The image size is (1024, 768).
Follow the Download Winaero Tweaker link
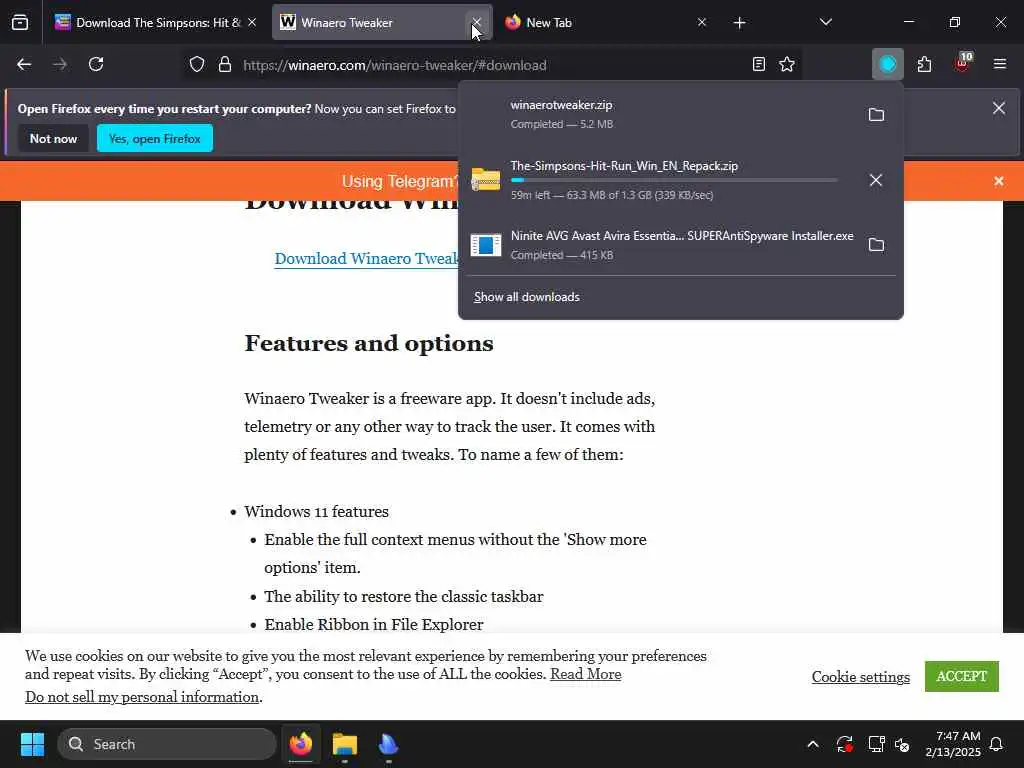[x=366, y=259]
